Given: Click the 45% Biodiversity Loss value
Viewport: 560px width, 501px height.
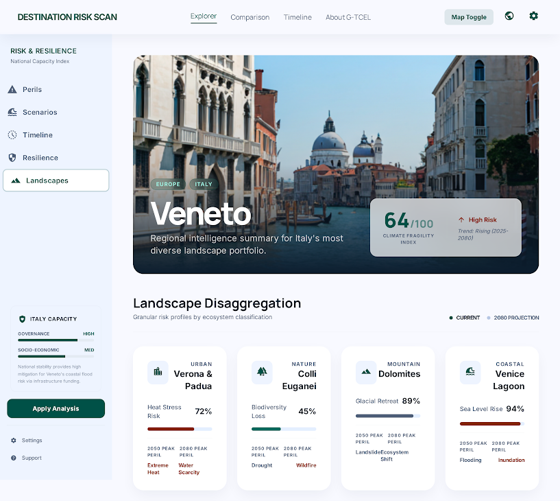Looking at the screenshot, I should tap(307, 411).
